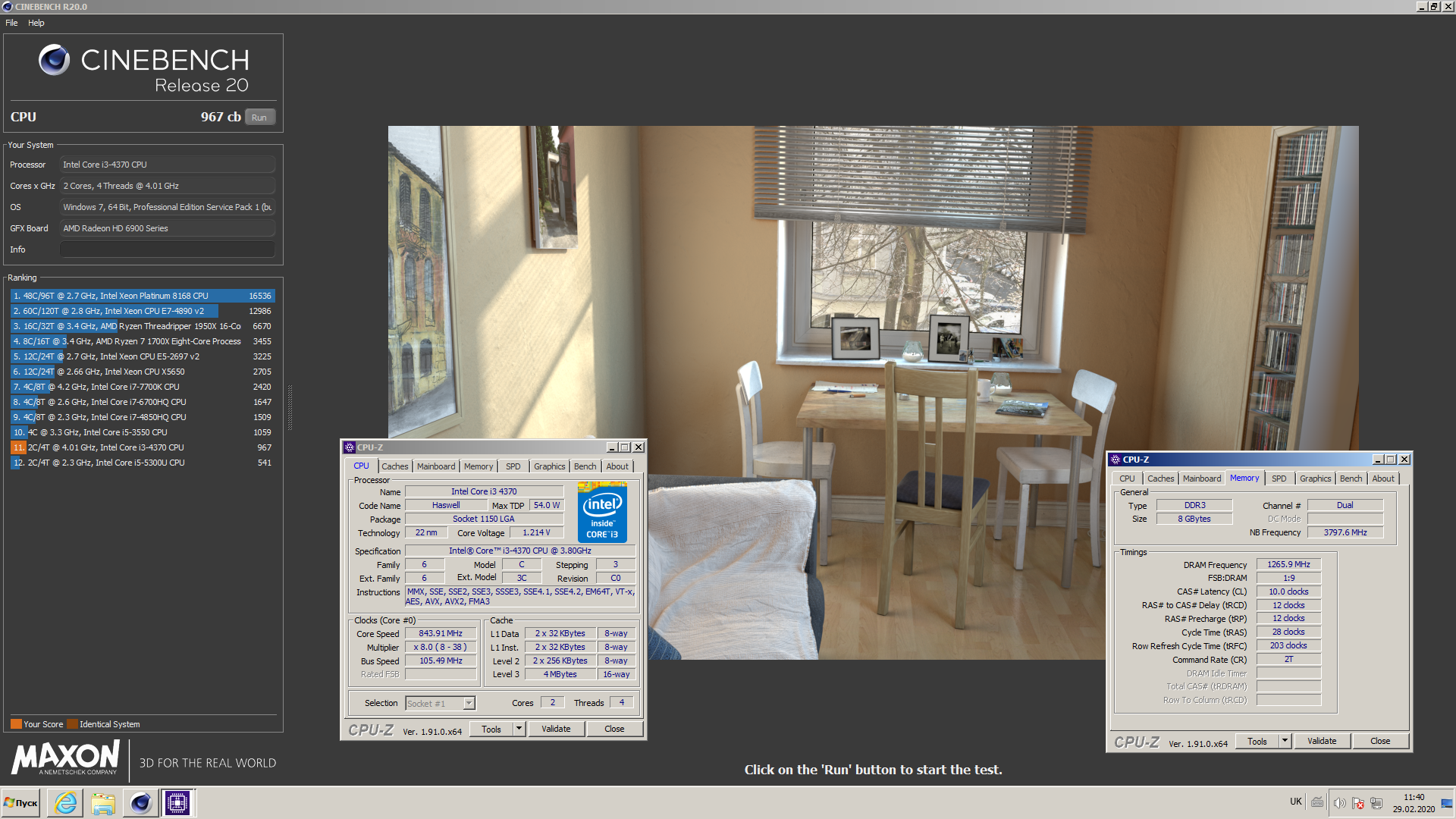This screenshot has width=1456, height=819.
Task: Switch to Memory tab in left CPU-Z
Action: [x=479, y=466]
